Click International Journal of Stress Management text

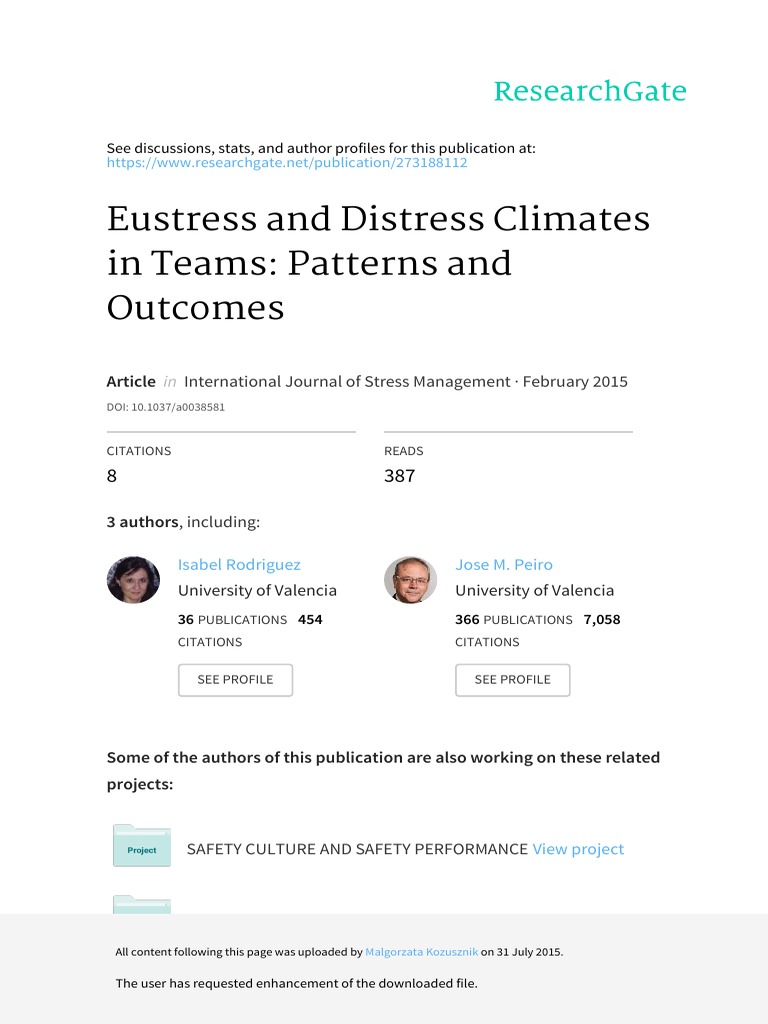click(347, 381)
